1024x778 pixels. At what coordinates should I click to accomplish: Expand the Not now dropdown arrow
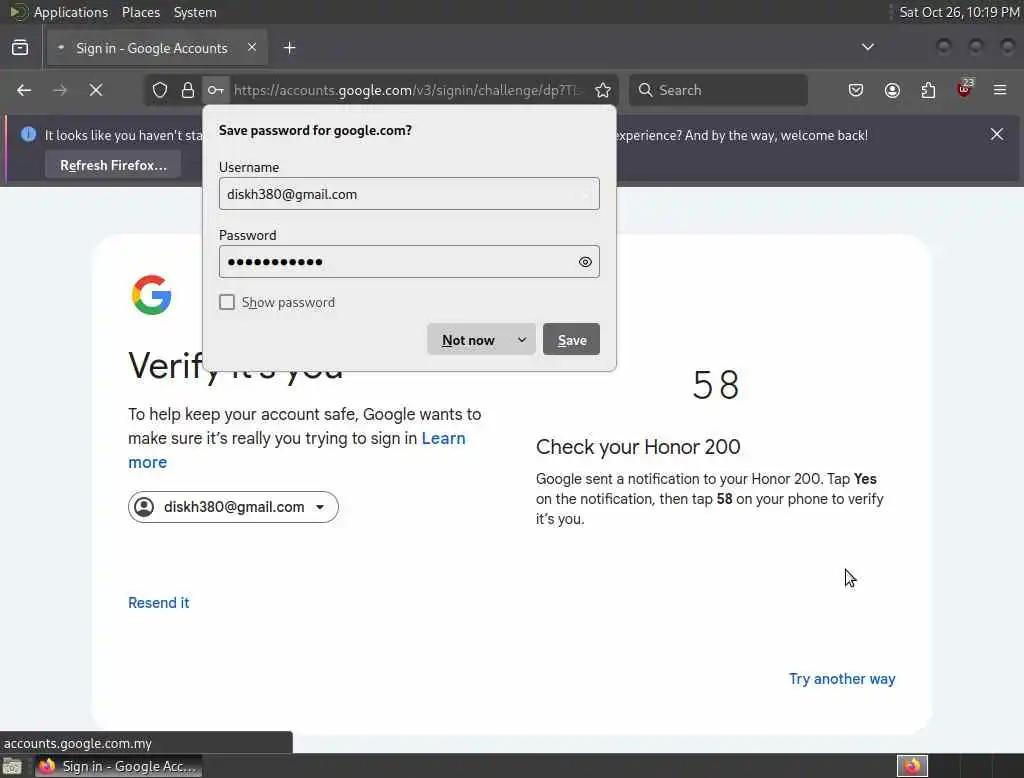522,340
